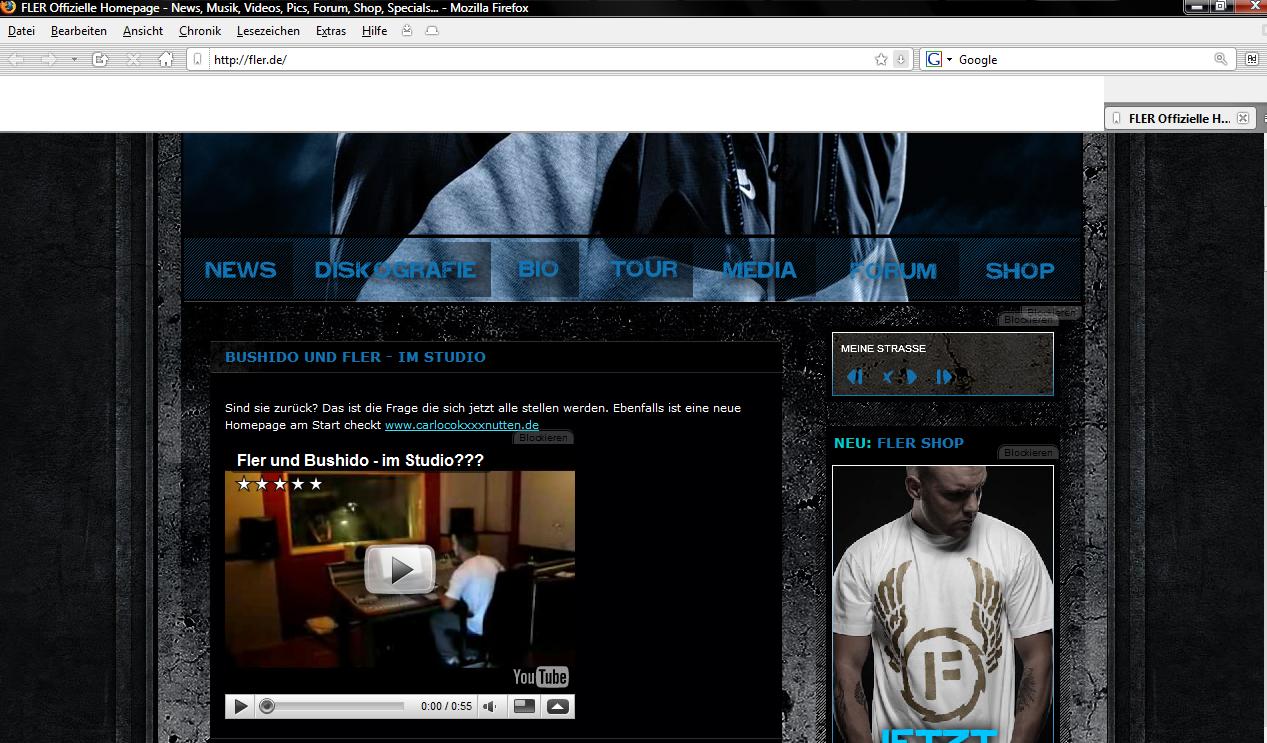Bookmark the page with the star icon
This screenshot has height=743, width=1267.
coord(881,60)
